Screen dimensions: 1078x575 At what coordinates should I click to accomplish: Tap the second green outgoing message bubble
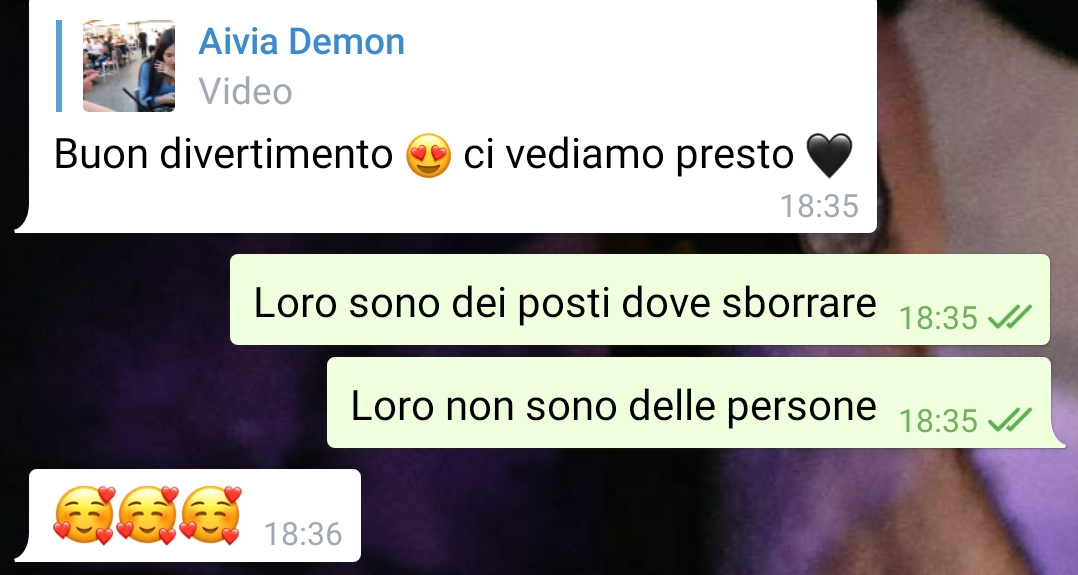(689, 403)
